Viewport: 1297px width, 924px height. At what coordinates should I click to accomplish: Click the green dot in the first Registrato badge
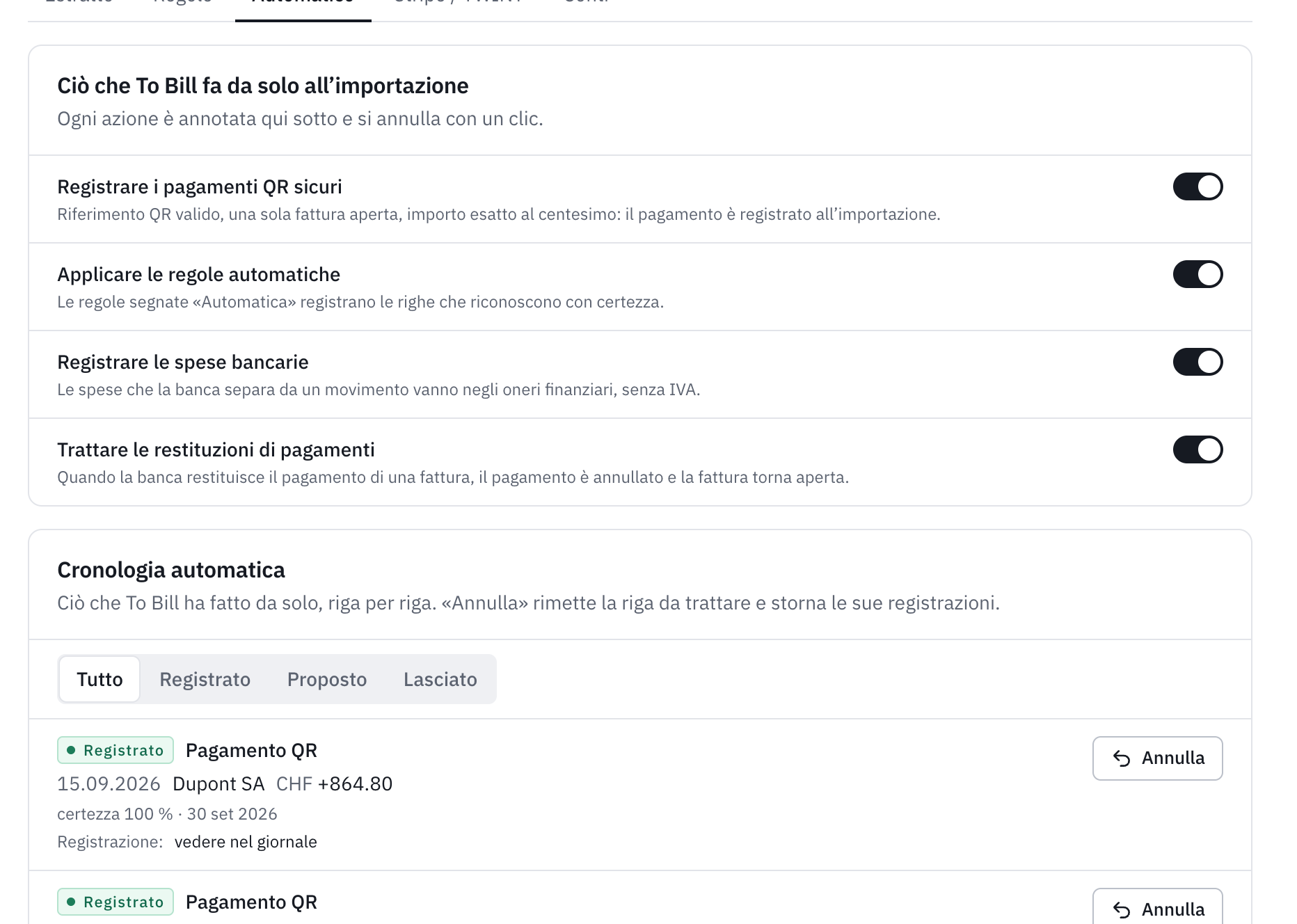tap(71, 750)
